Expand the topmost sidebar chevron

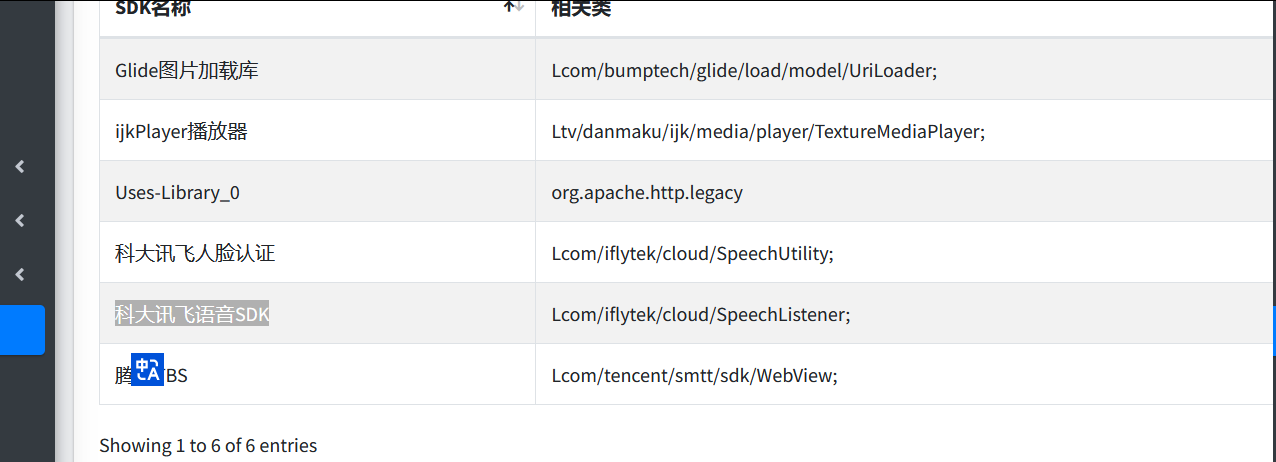pyautogui.click(x=20, y=167)
